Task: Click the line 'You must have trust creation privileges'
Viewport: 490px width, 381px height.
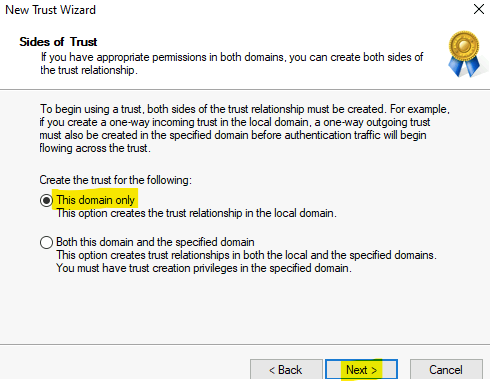Action: click(x=204, y=268)
